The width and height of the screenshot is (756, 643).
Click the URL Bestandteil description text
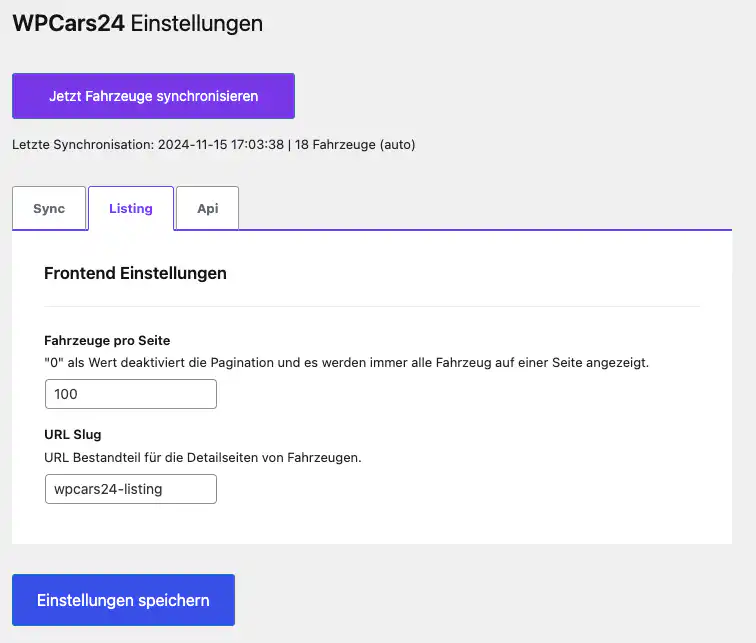(203, 457)
